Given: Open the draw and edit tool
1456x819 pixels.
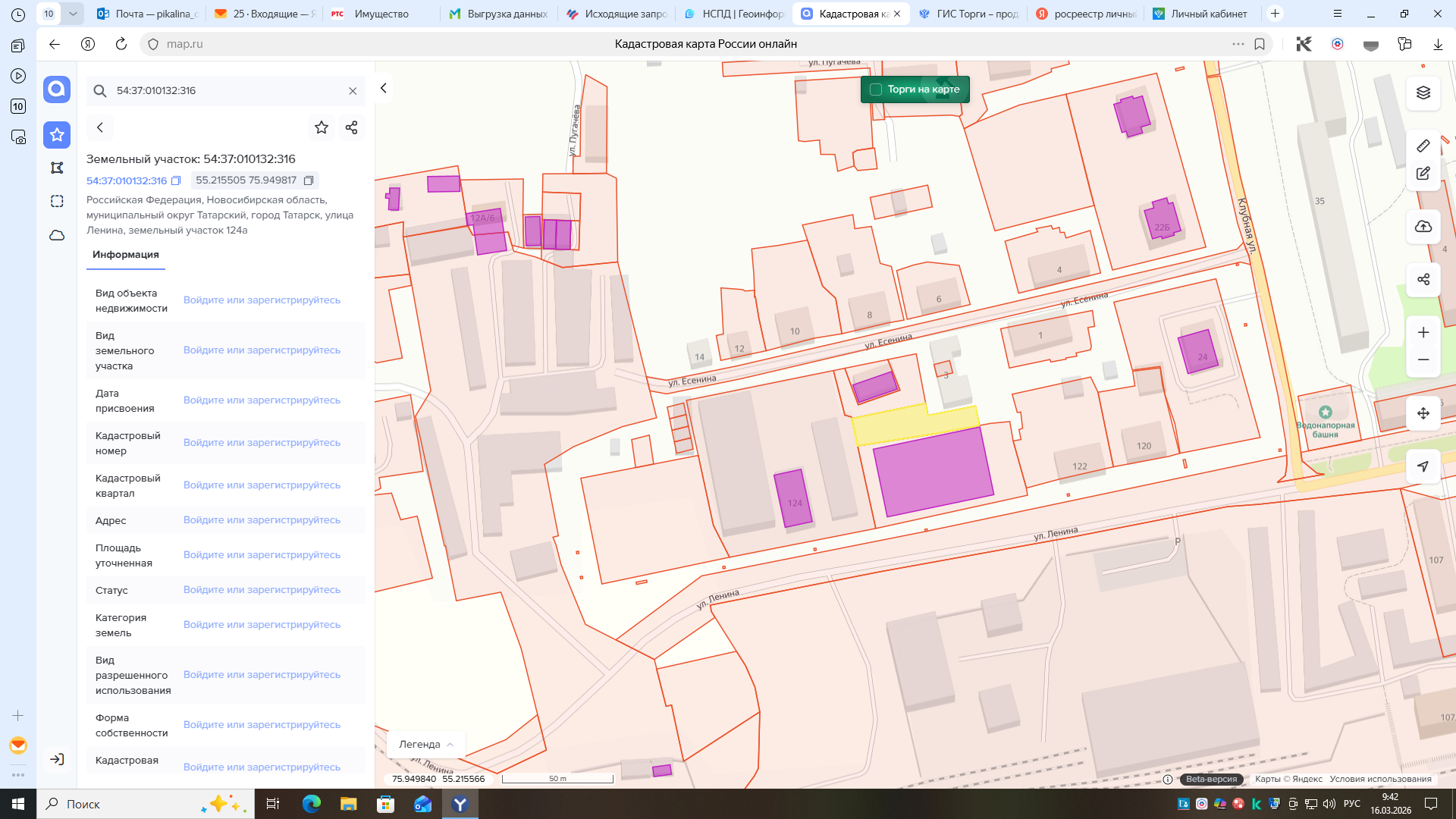Looking at the screenshot, I should pos(1423,174).
